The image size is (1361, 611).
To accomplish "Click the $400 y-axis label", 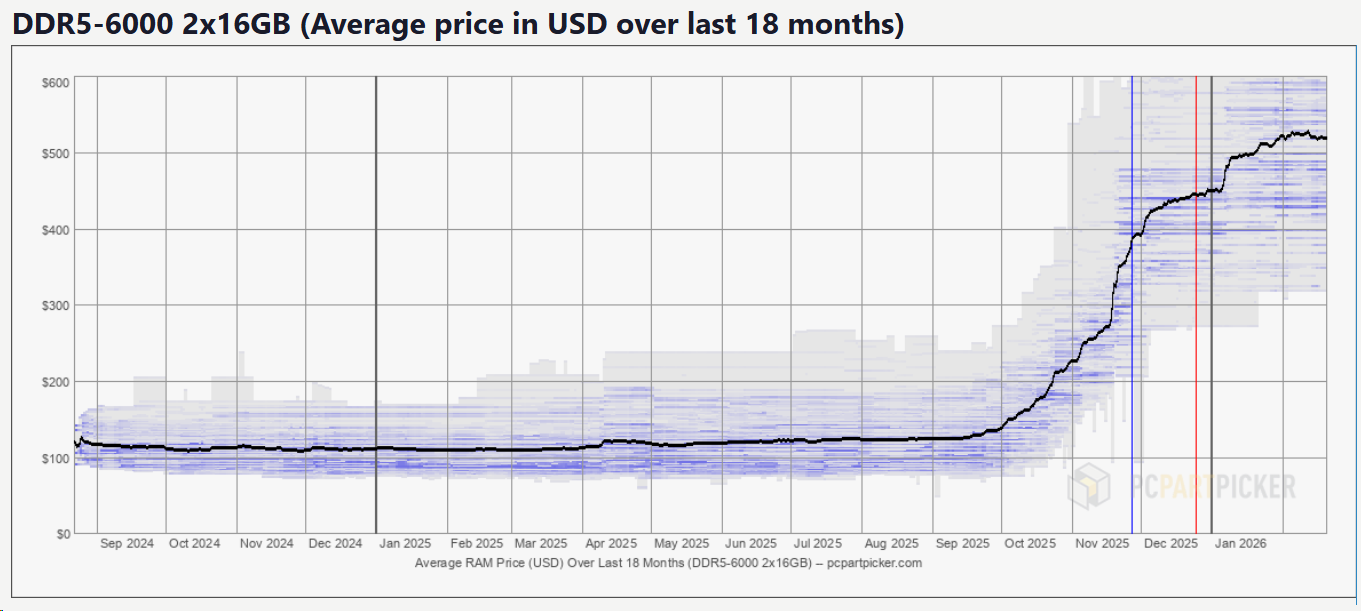I will tap(56, 230).
